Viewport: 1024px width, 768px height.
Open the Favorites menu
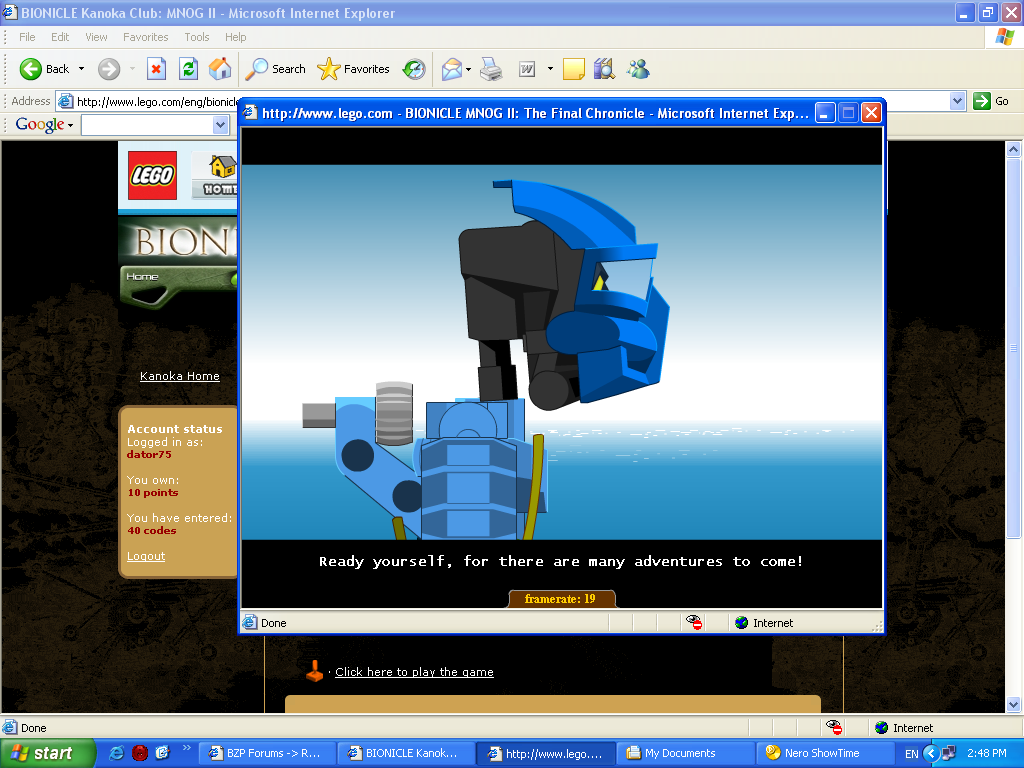tap(146, 37)
